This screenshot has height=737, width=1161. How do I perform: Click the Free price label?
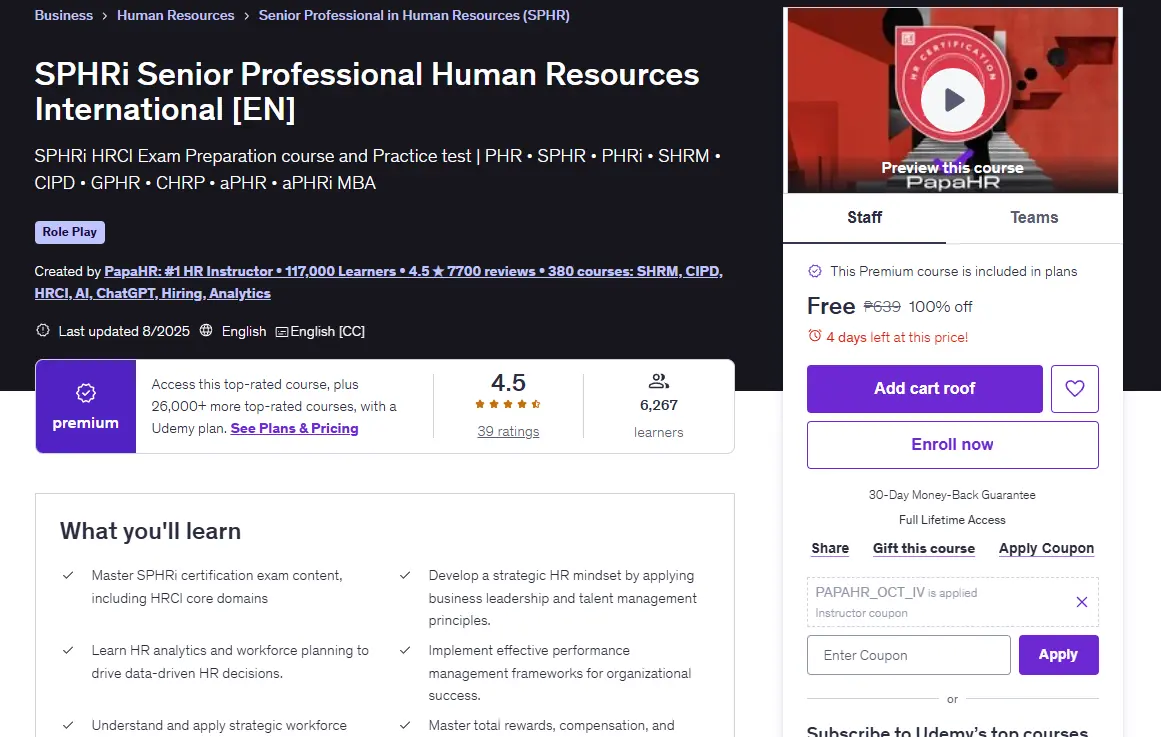(x=831, y=306)
